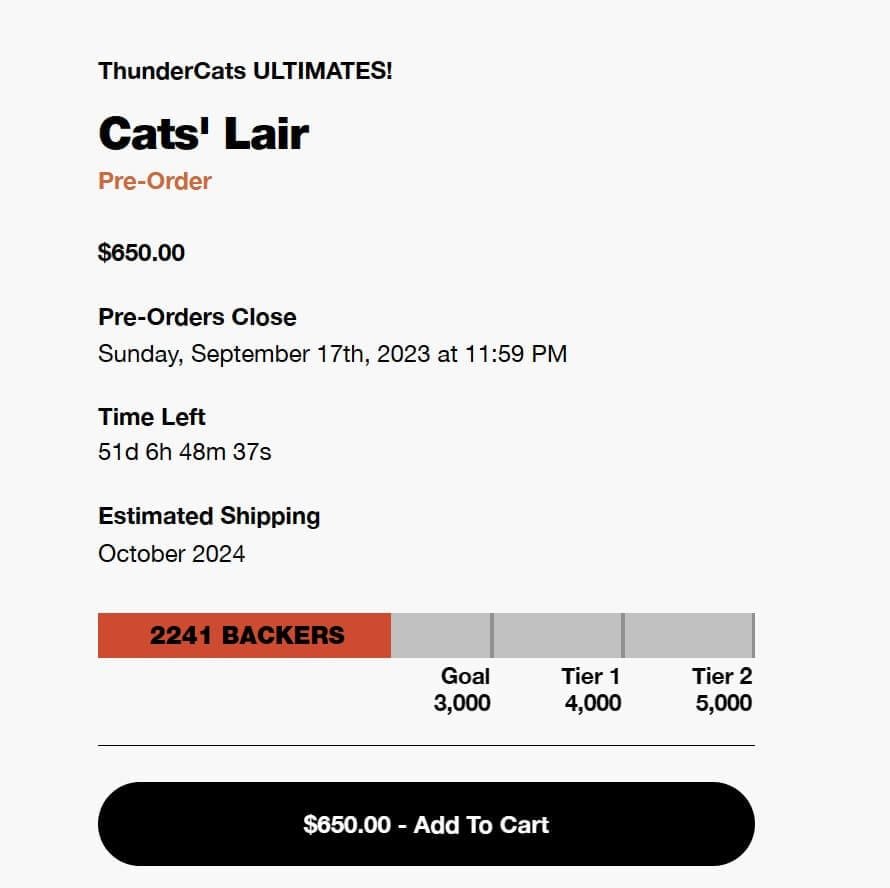
Task: Select the Tier 1 4,000 milestone marker
Action: click(x=590, y=690)
